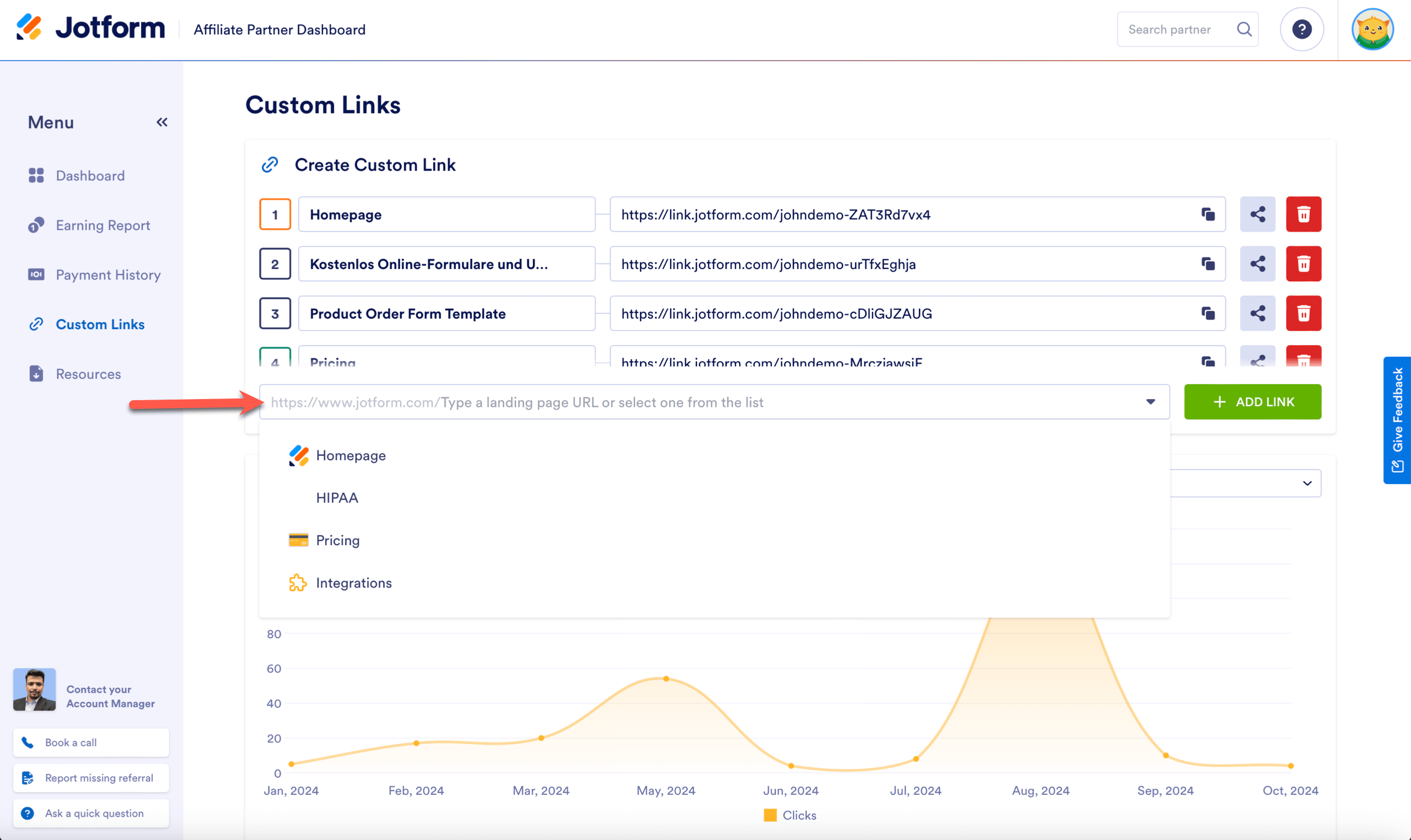Copy the Product Order Form link
The height and width of the screenshot is (840, 1411).
1208,314
